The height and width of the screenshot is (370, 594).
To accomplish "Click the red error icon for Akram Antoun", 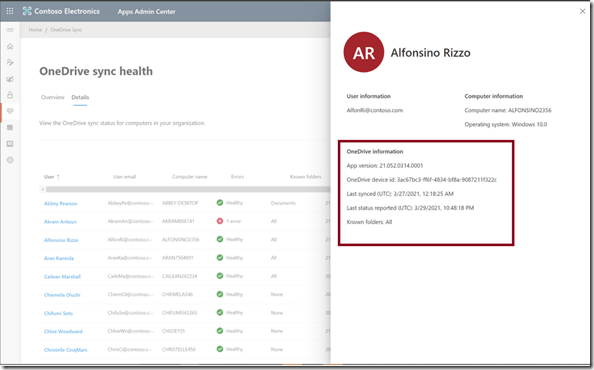I will tap(220, 221).
